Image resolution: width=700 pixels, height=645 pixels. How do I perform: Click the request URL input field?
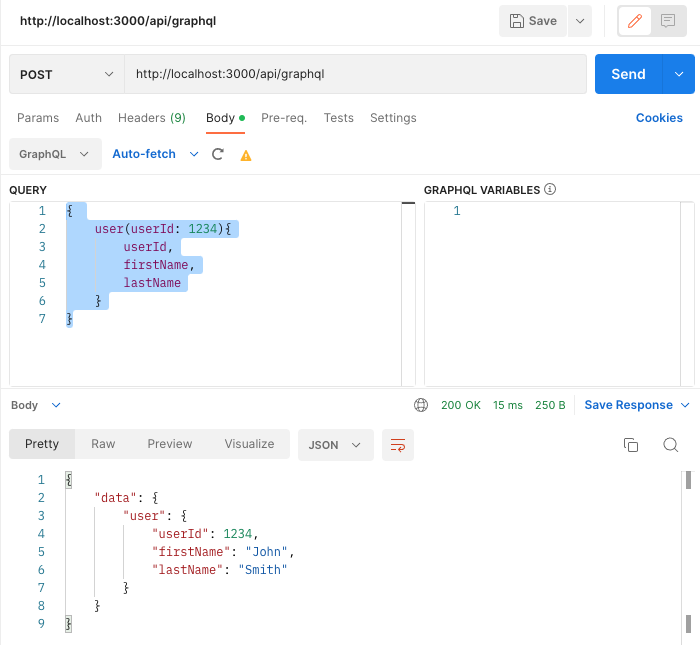pos(355,74)
